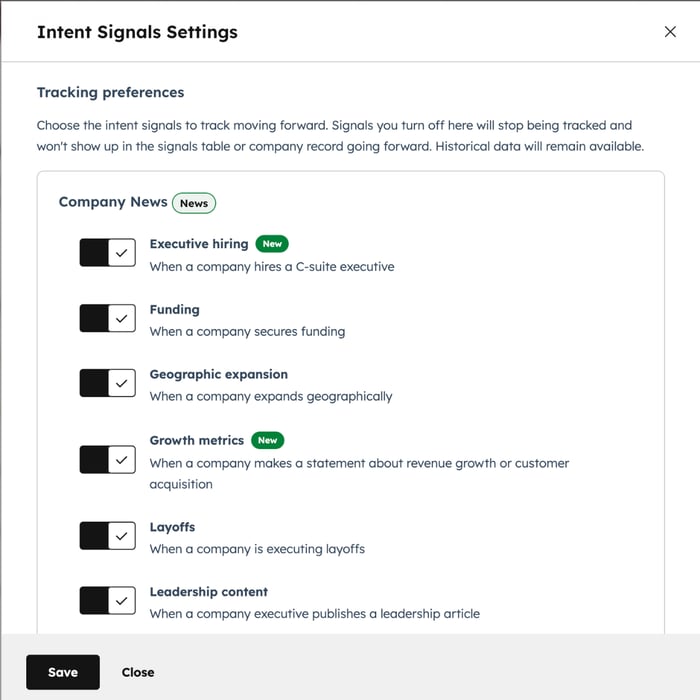Toggle the Leadership content switch
Screen dimensions: 700x700
[x=107, y=601]
